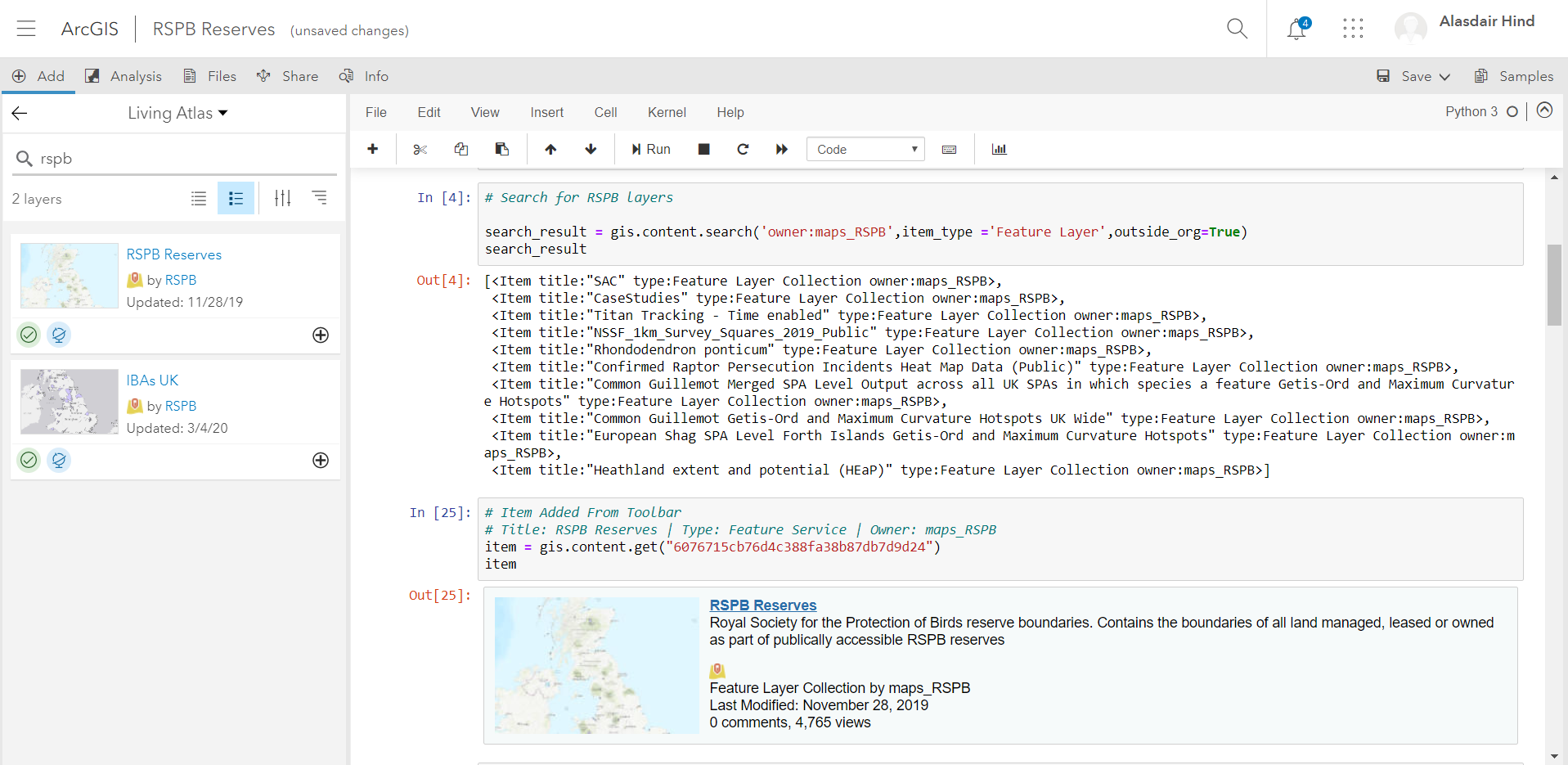Click IBAs UK thumbnail in sidebar

click(70, 402)
